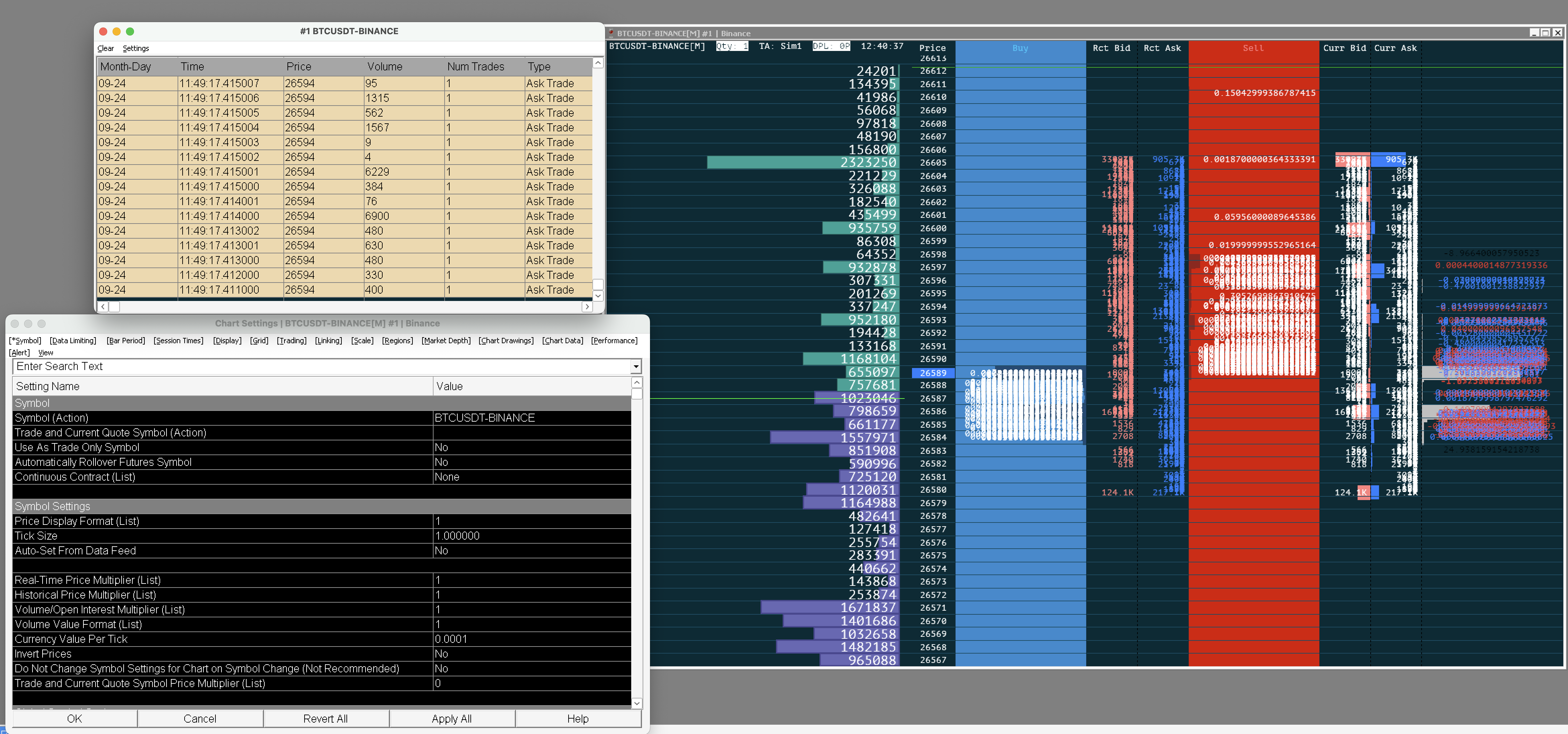Switch to the Market Depth tab
This screenshot has height=734, width=1568.
coord(446,341)
